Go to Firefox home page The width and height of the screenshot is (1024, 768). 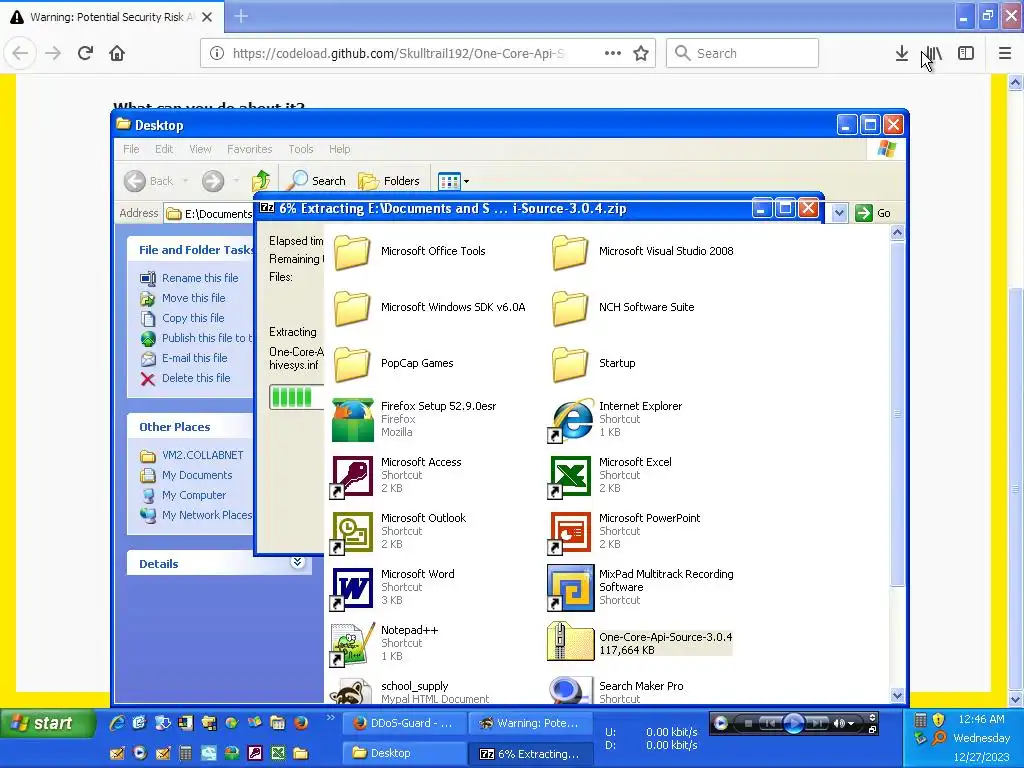117,54
